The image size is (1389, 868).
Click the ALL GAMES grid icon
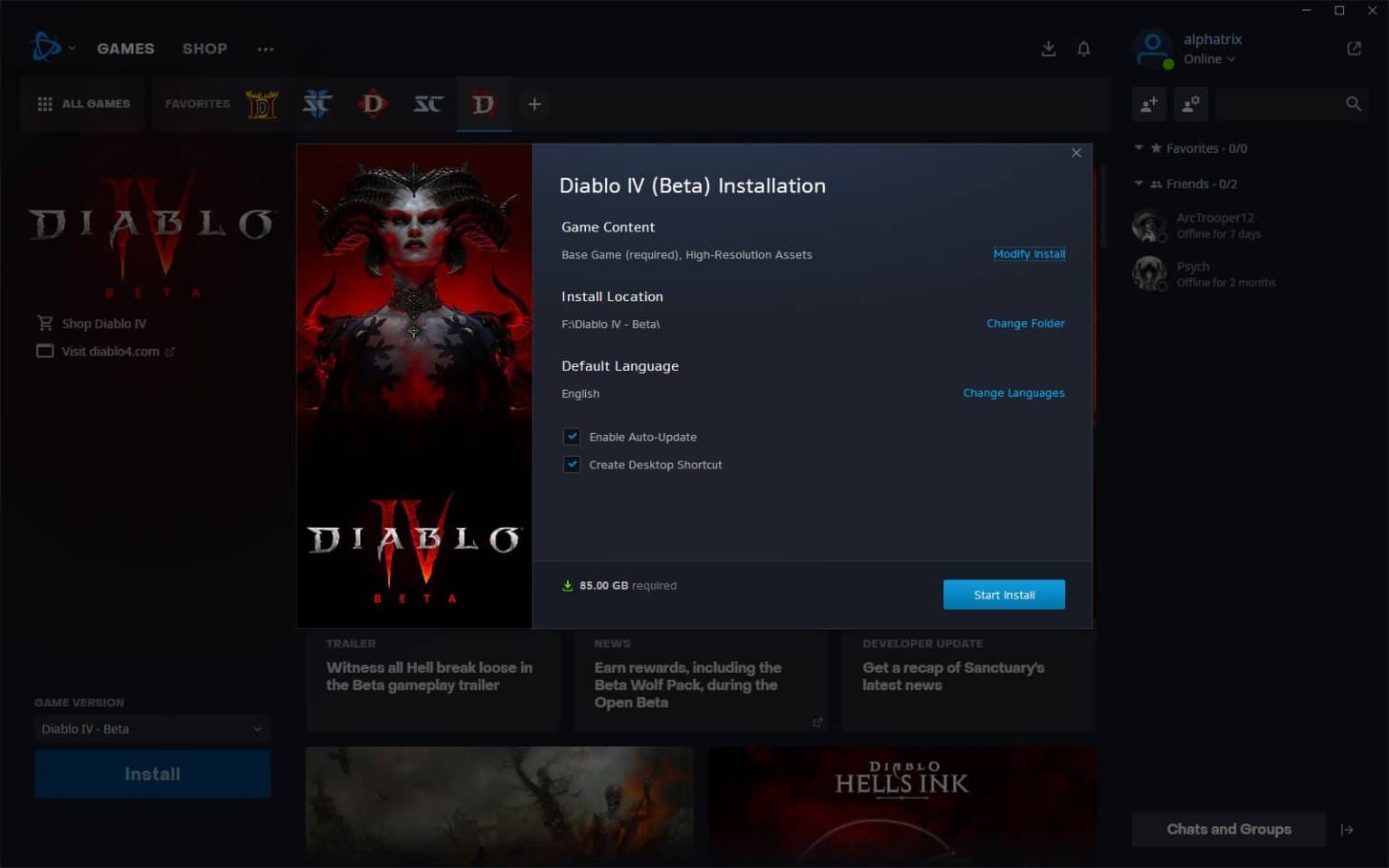point(45,104)
